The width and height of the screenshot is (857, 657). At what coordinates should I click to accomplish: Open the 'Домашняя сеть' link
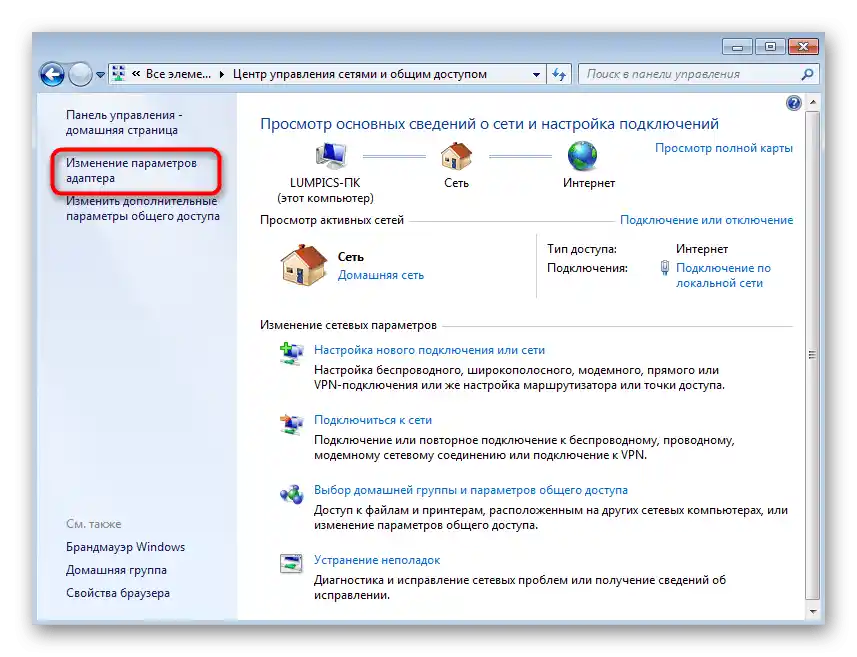(380, 275)
